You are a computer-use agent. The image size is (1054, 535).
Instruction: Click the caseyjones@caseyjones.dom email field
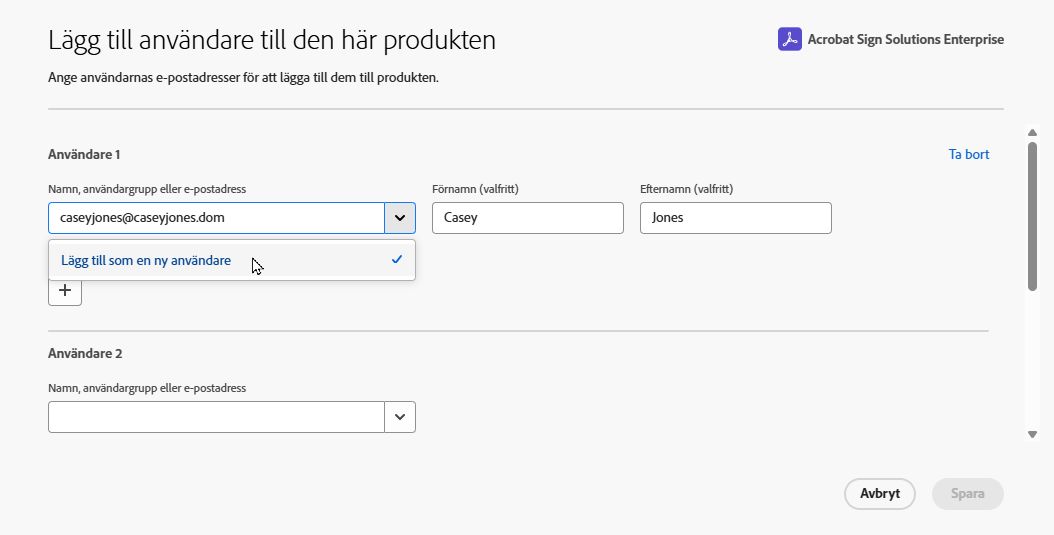pyautogui.click(x=216, y=218)
